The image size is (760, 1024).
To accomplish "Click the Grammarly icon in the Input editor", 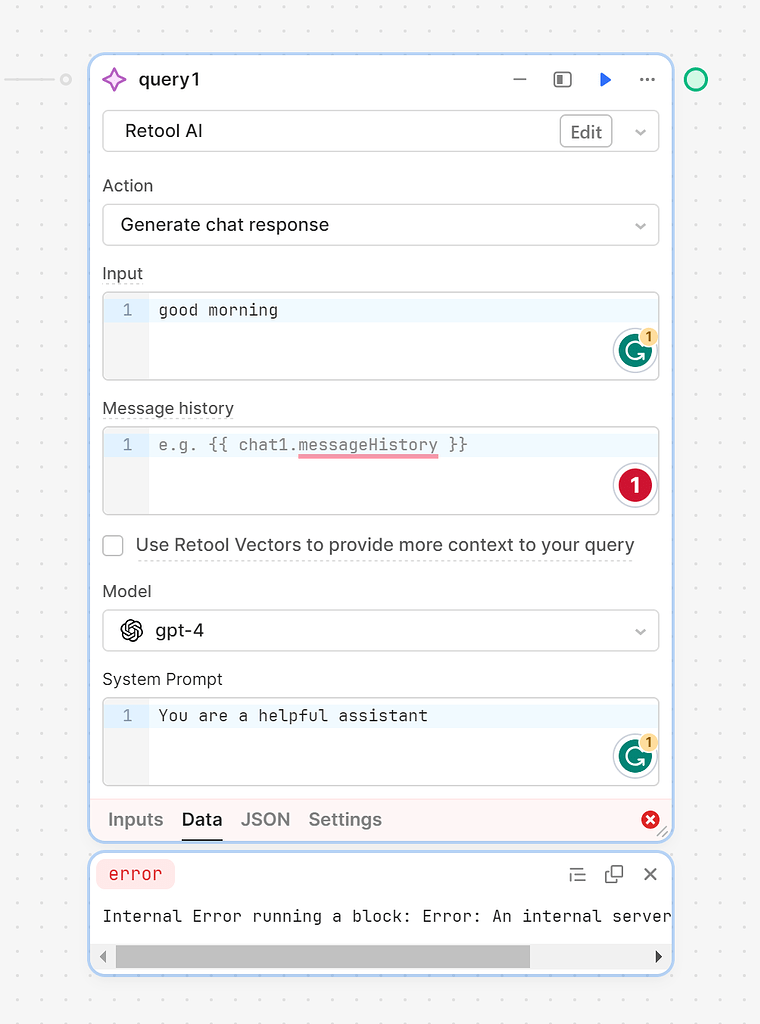I will [635, 351].
